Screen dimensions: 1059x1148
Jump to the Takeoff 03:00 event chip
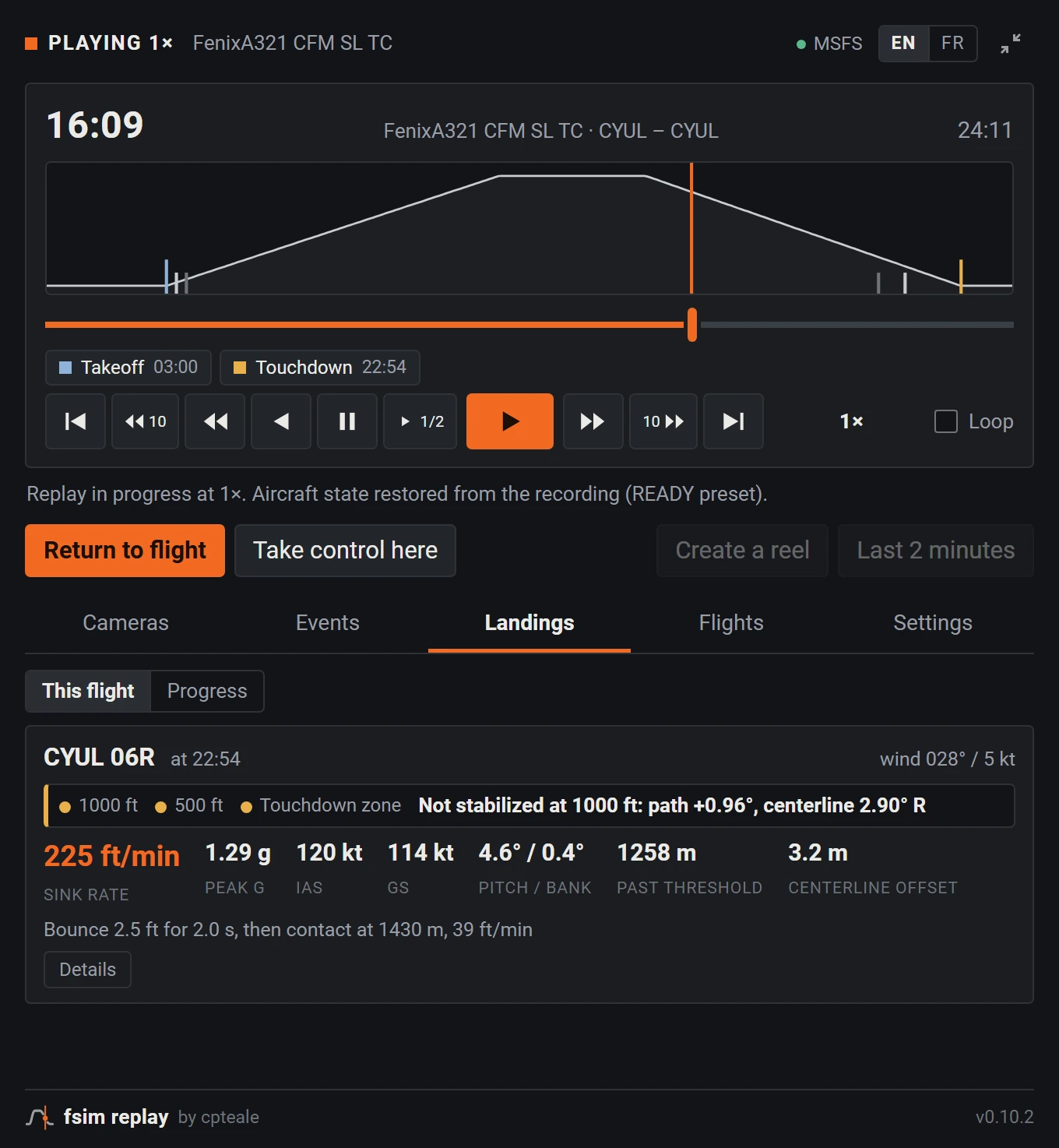(x=128, y=368)
